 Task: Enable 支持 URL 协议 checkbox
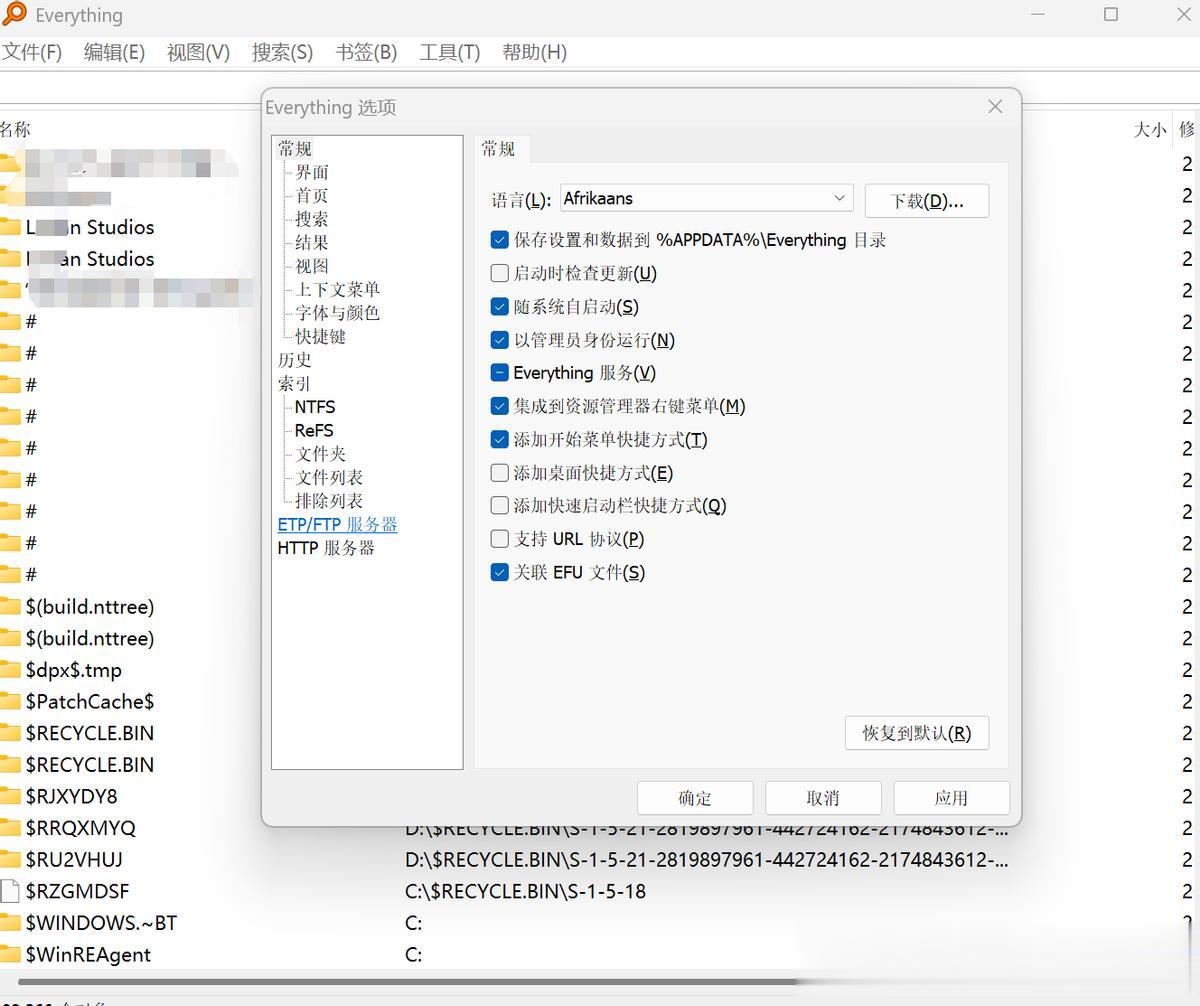tap(500, 539)
